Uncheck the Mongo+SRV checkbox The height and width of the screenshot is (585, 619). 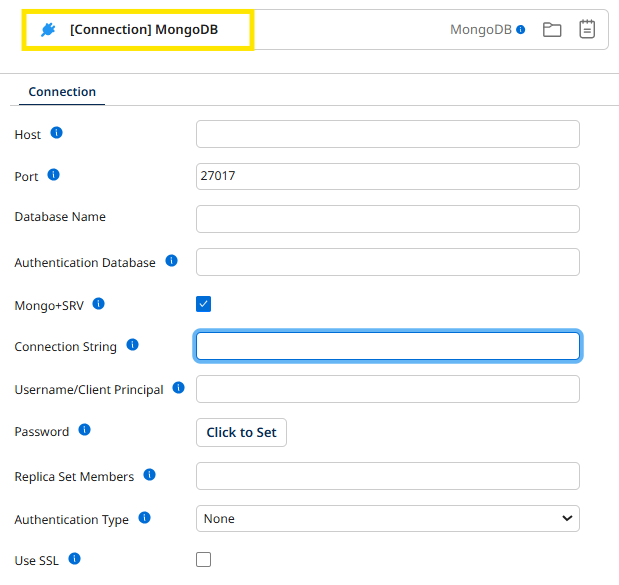[204, 304]
